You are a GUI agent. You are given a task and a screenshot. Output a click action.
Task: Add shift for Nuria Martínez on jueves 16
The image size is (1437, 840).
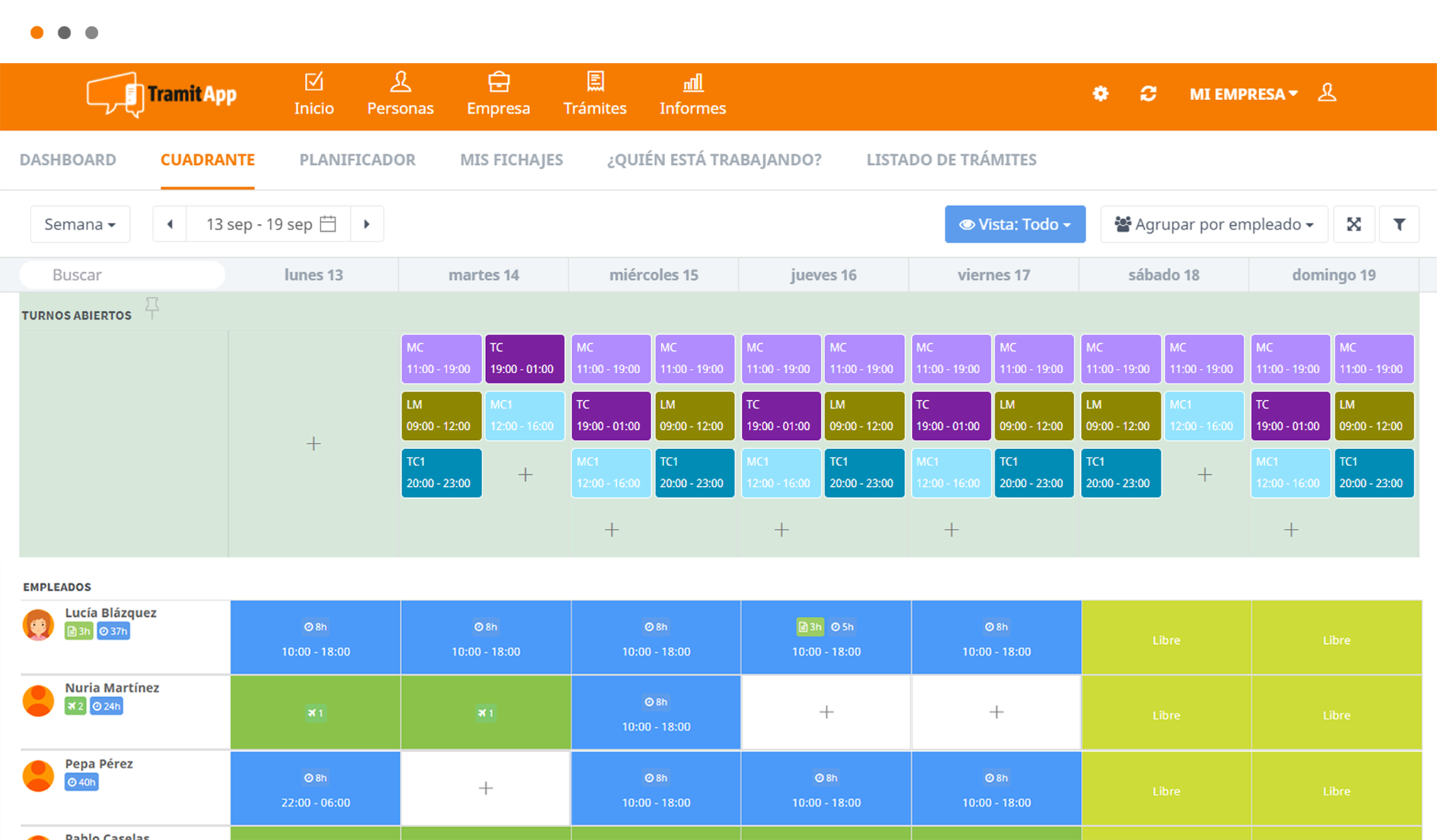pos(827,711)
